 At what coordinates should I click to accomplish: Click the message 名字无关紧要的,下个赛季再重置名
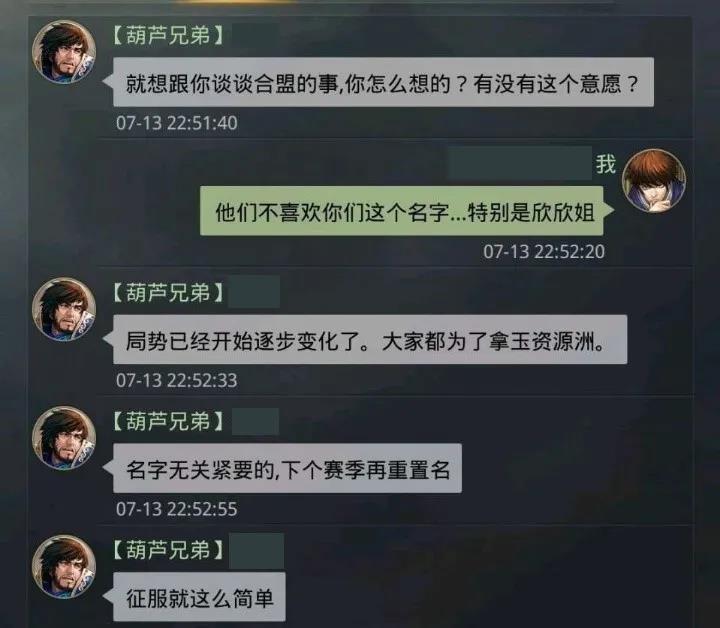(x=287, y=468)
